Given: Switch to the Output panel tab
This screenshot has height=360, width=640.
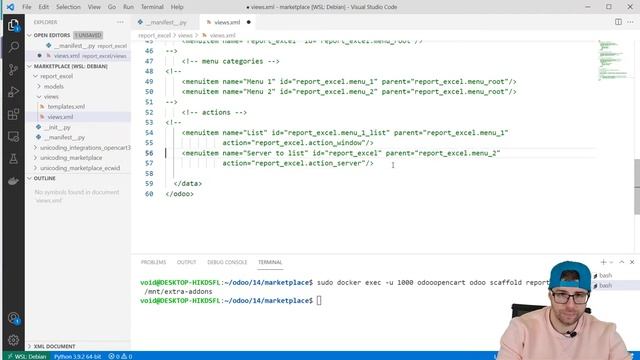Looking at the screenshot, I should (187, 262).
